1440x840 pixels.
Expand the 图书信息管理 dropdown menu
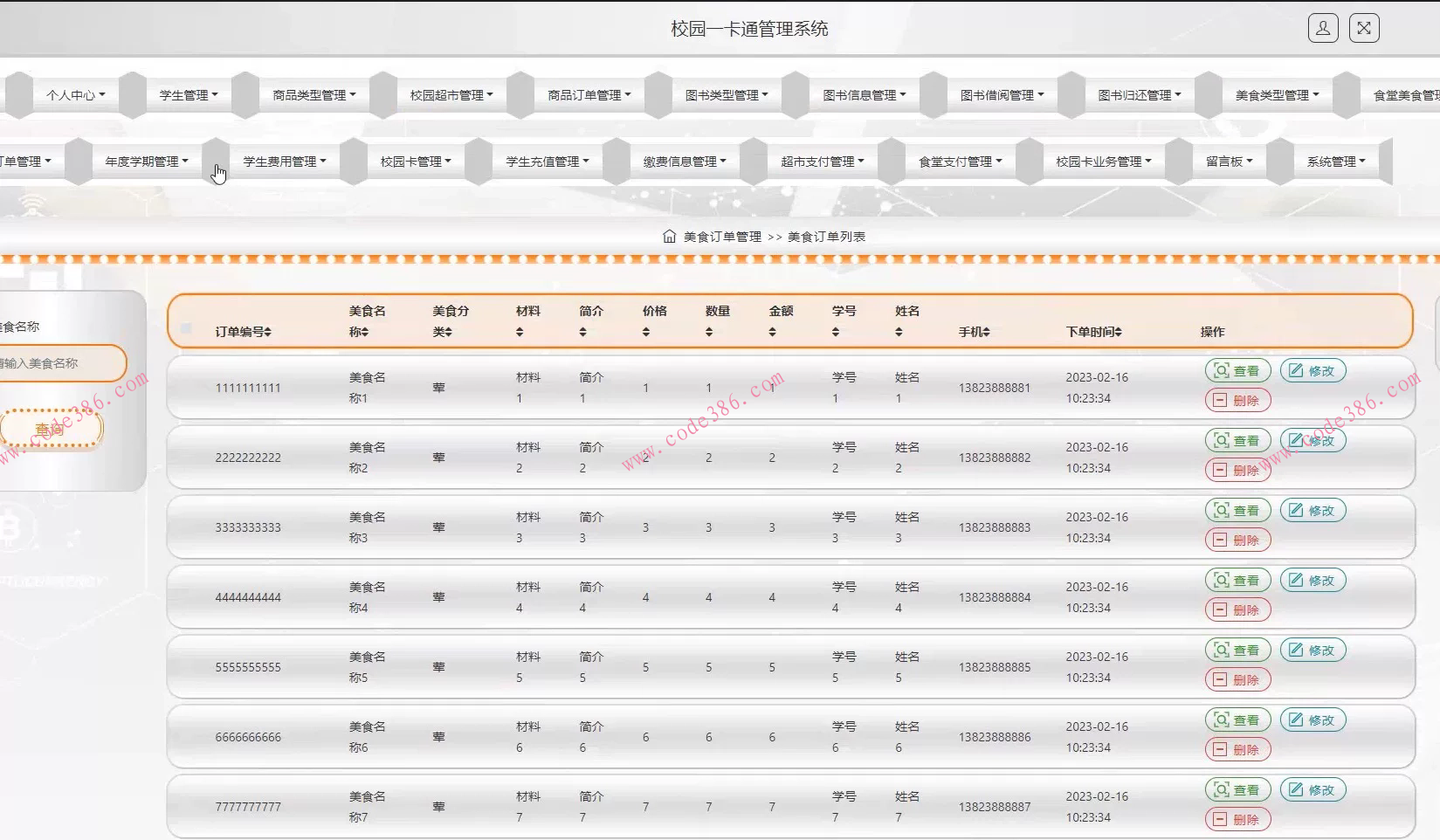pos(865,95)
